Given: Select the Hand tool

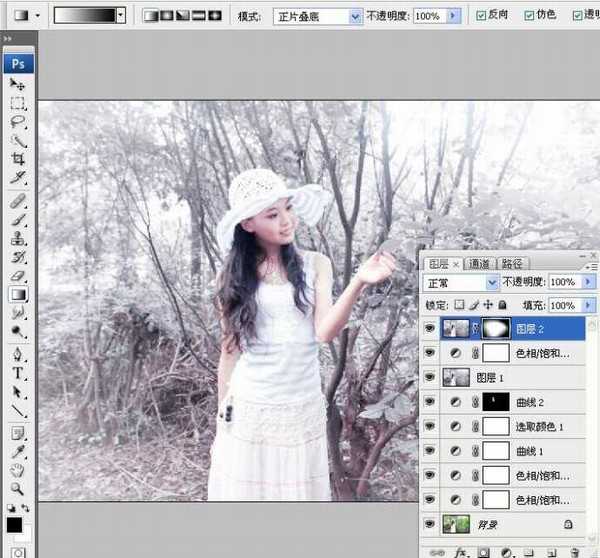Looking at the screenshot, I should tap(18, 470).
